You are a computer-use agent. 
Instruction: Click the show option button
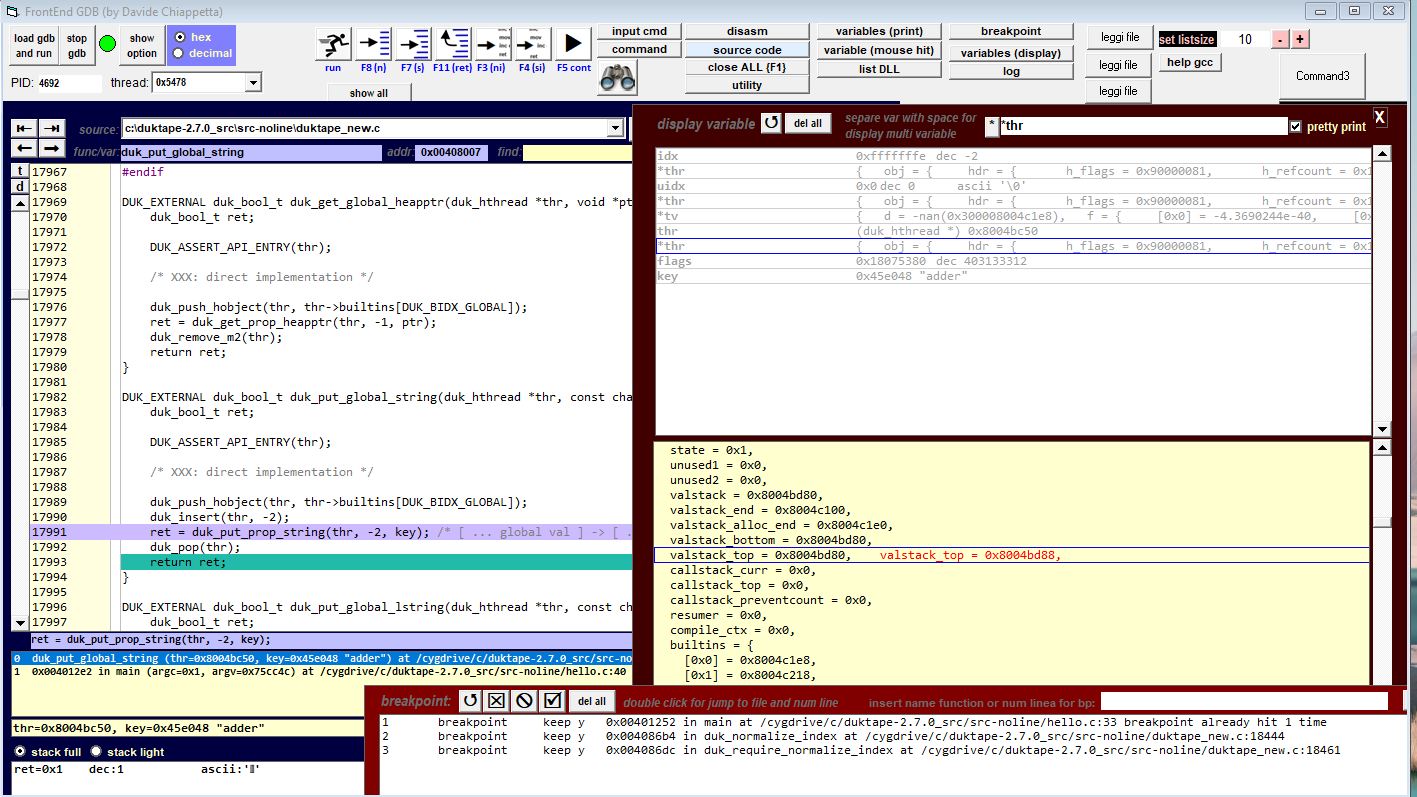coord(142,46)
